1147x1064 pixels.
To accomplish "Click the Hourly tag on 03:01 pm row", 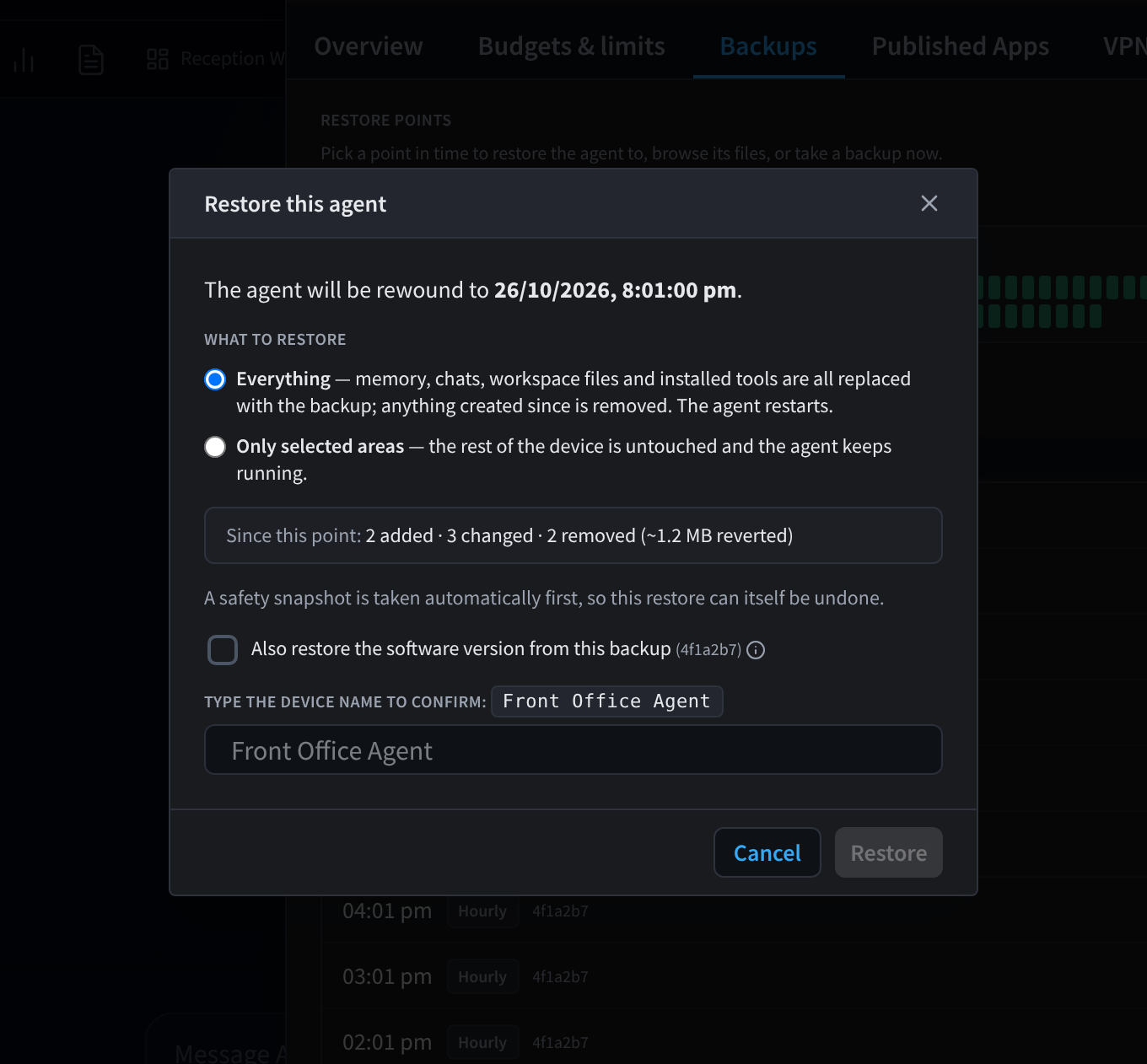I will (x=482, y=977).
